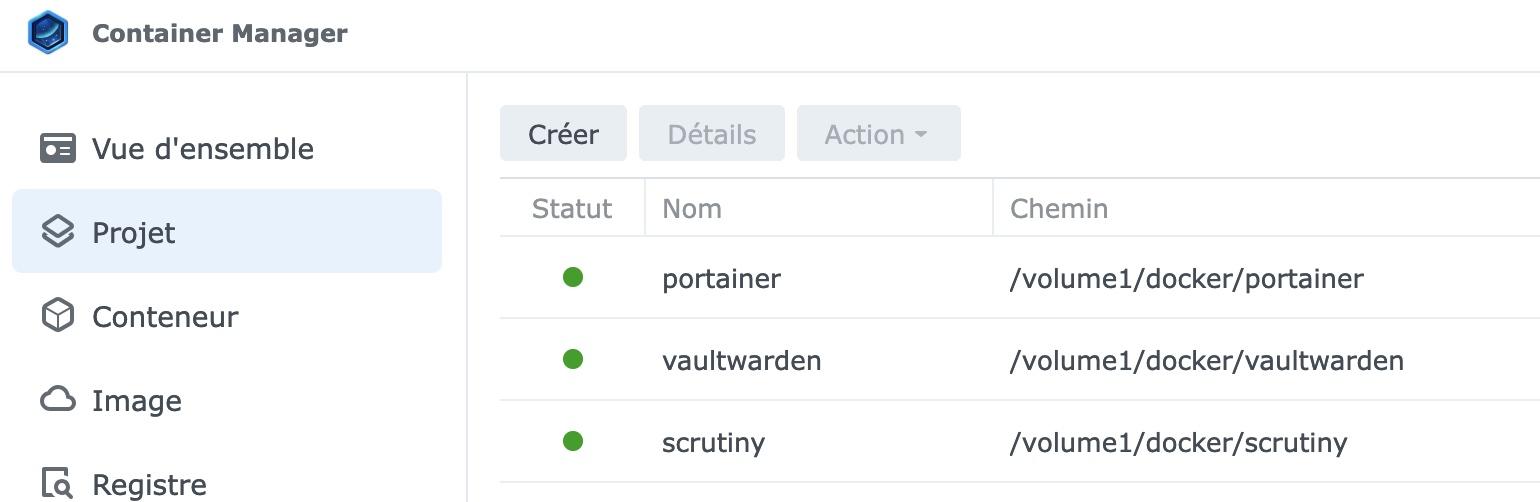Switch to the Conteneur section
The height and width of the screenshot is (502, 1540).
pyautogui.click(x=165, y=317)
